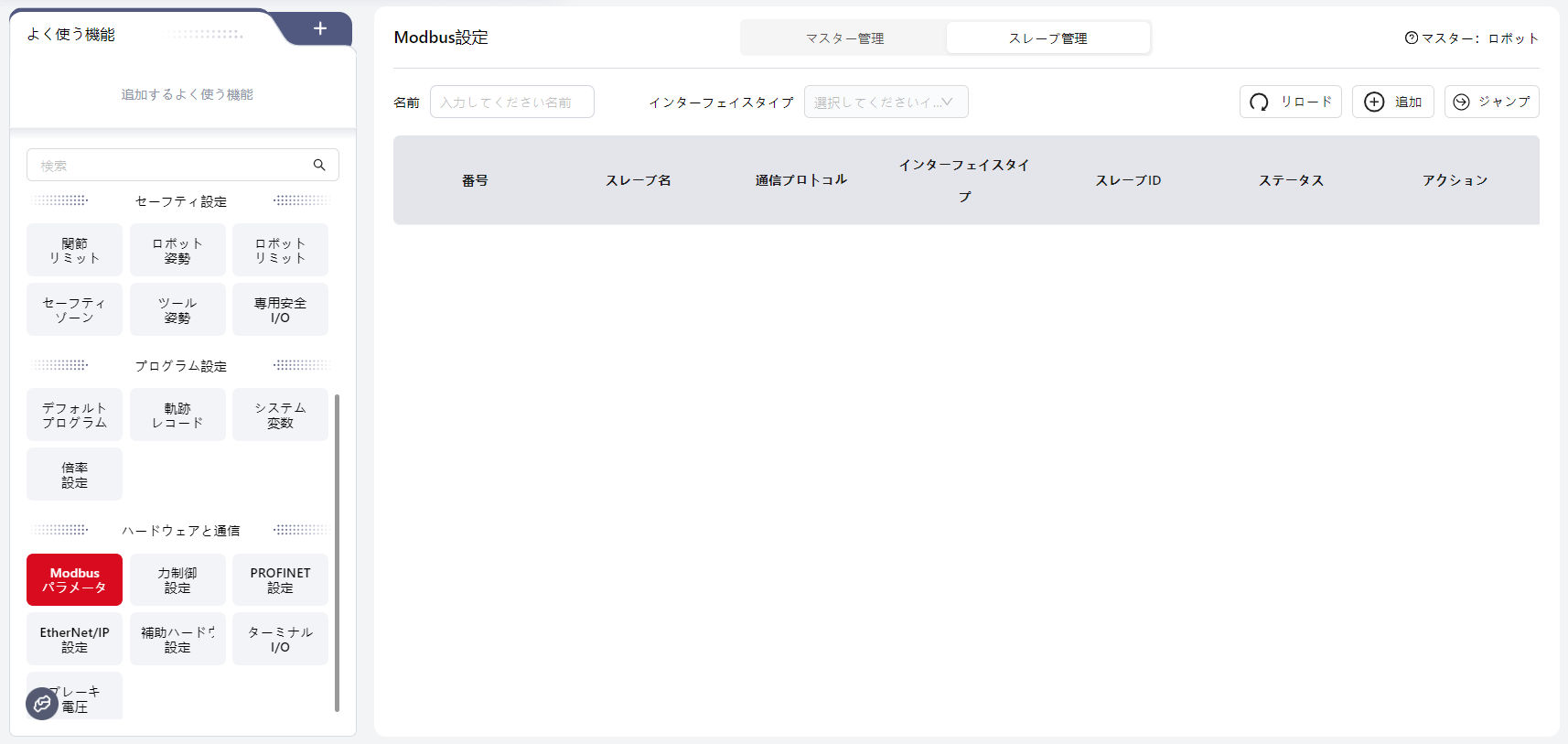Open Modbus パラメータ settings

tap(74, 579)
